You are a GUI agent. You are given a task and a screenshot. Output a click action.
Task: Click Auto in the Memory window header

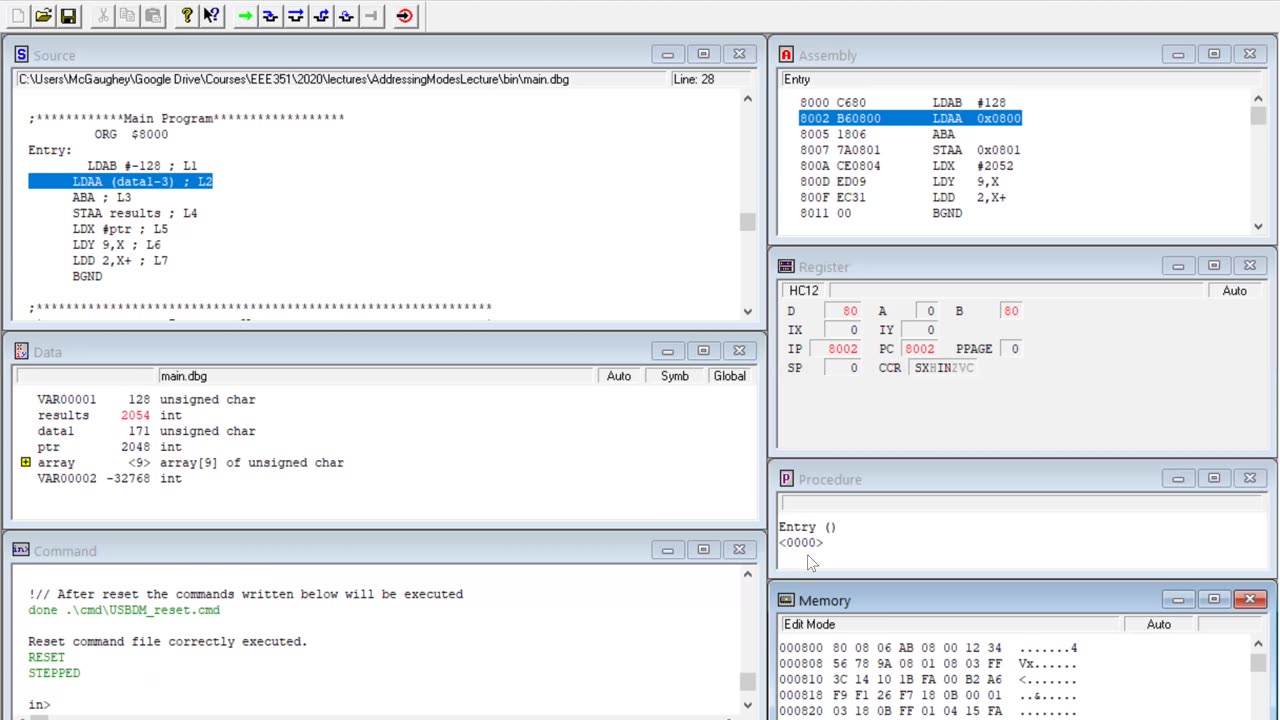coord(1159,624)
